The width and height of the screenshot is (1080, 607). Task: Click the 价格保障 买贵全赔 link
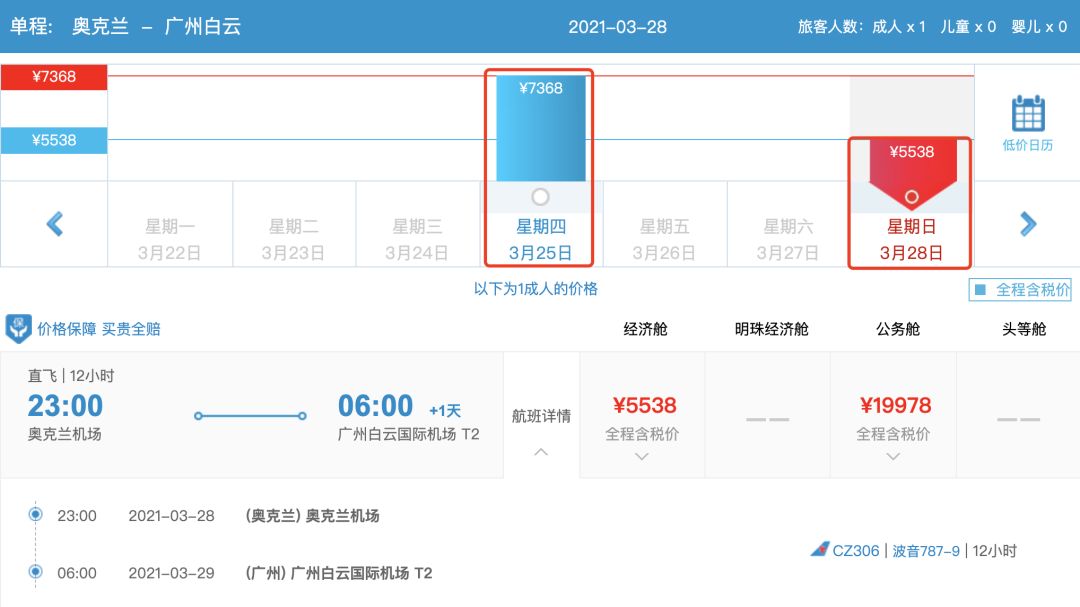(x=99, y=328)
